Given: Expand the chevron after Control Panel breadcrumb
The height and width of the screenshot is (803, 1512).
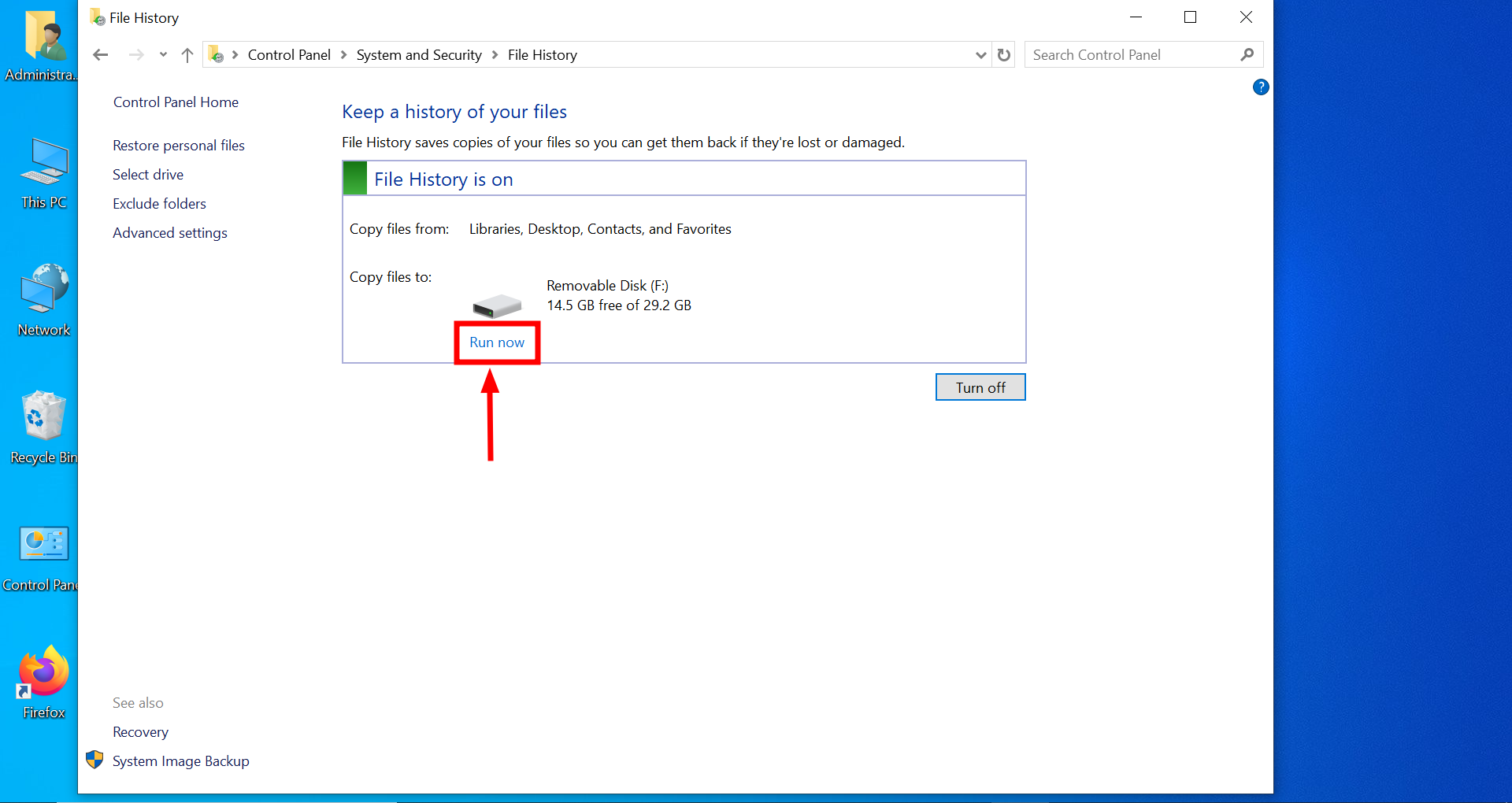Looking at the screenshot, I should coord(343,55).
